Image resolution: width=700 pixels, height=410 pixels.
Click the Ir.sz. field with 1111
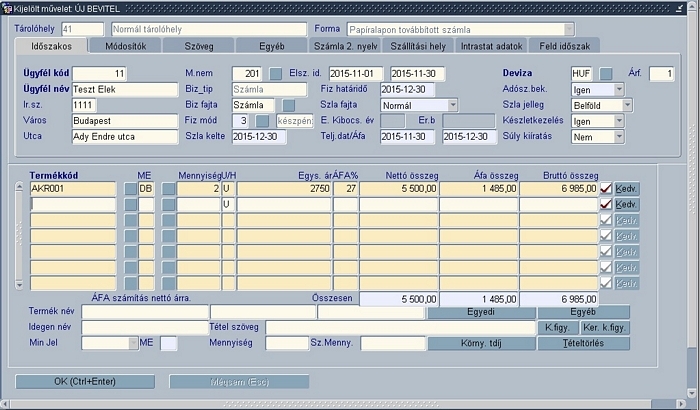click(84, 105)
